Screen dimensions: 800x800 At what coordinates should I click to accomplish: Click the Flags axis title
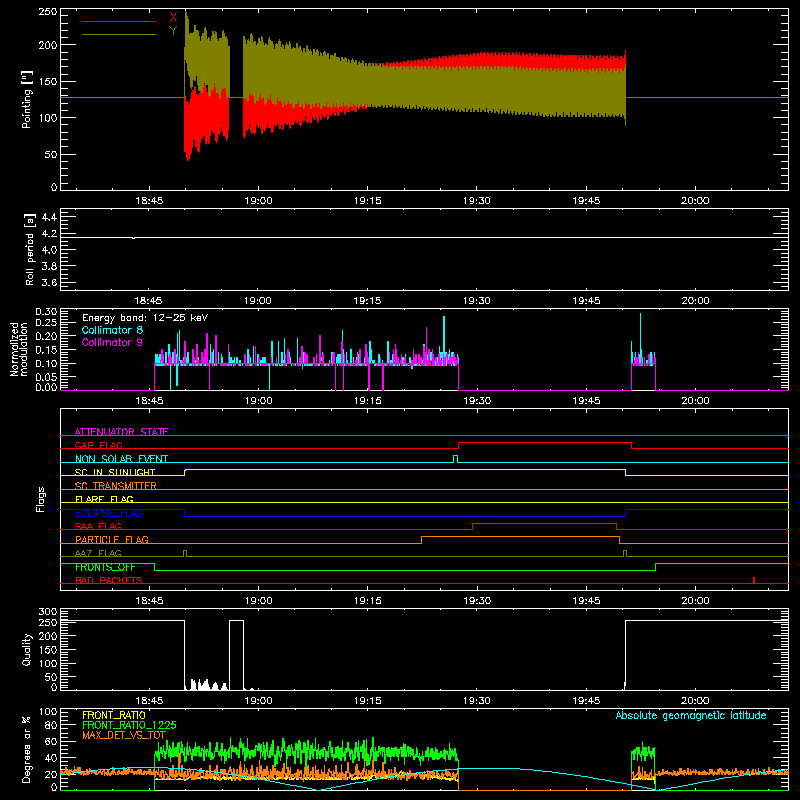click(41, 499)
